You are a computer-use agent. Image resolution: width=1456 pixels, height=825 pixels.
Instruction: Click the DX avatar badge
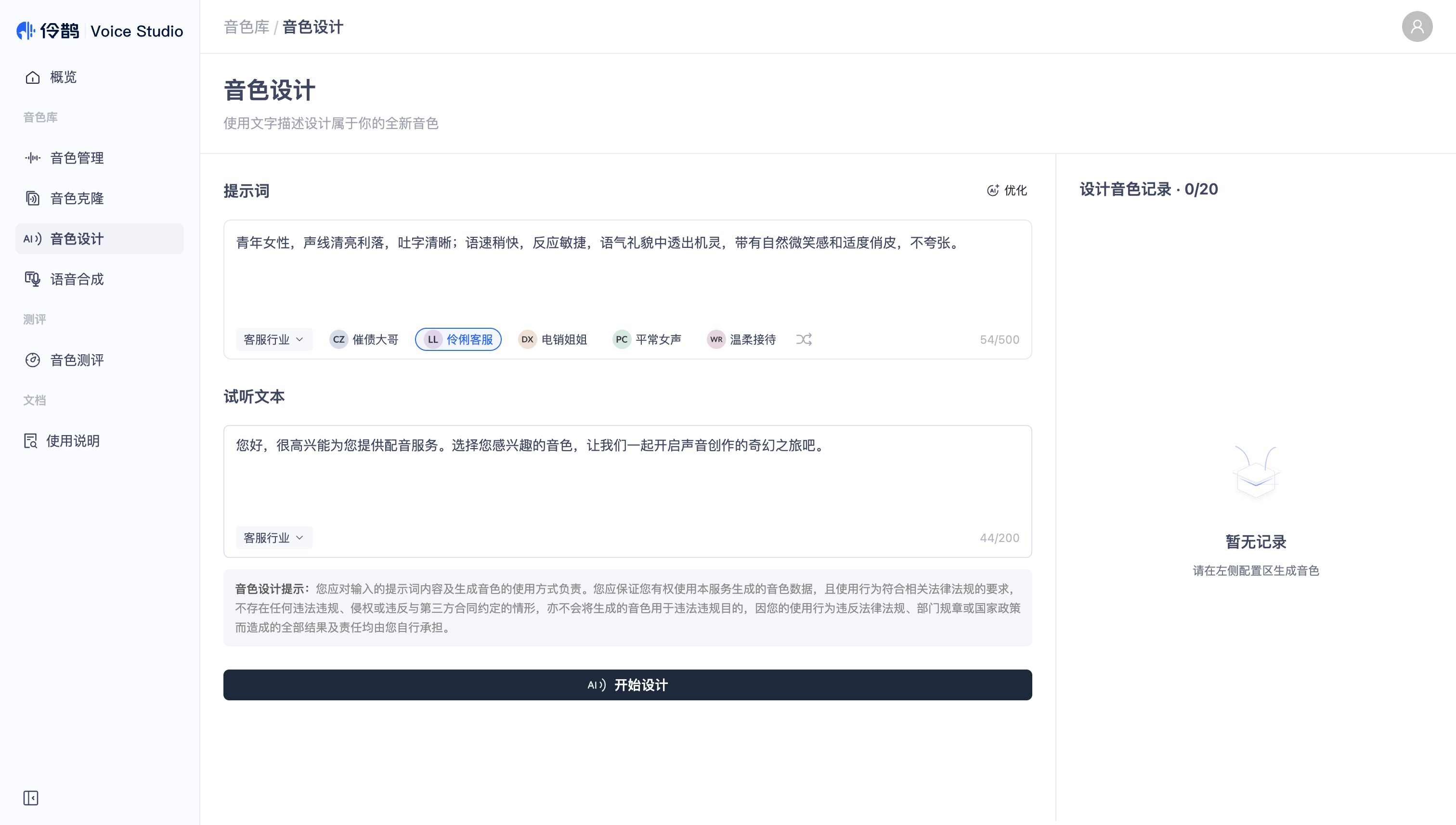click(x=527, y=339)
